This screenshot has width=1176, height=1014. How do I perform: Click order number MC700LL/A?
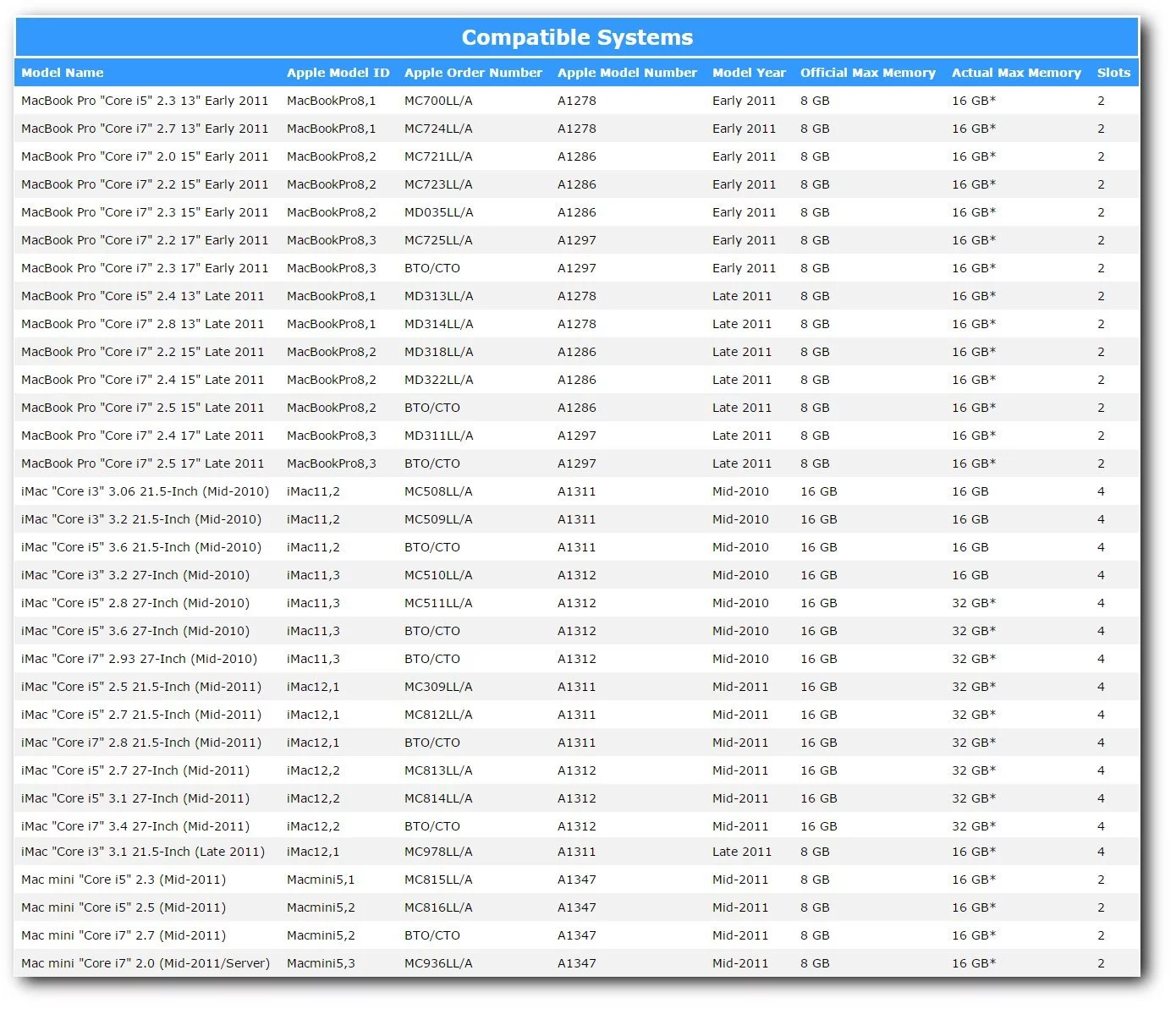click(x=438, y=101)
